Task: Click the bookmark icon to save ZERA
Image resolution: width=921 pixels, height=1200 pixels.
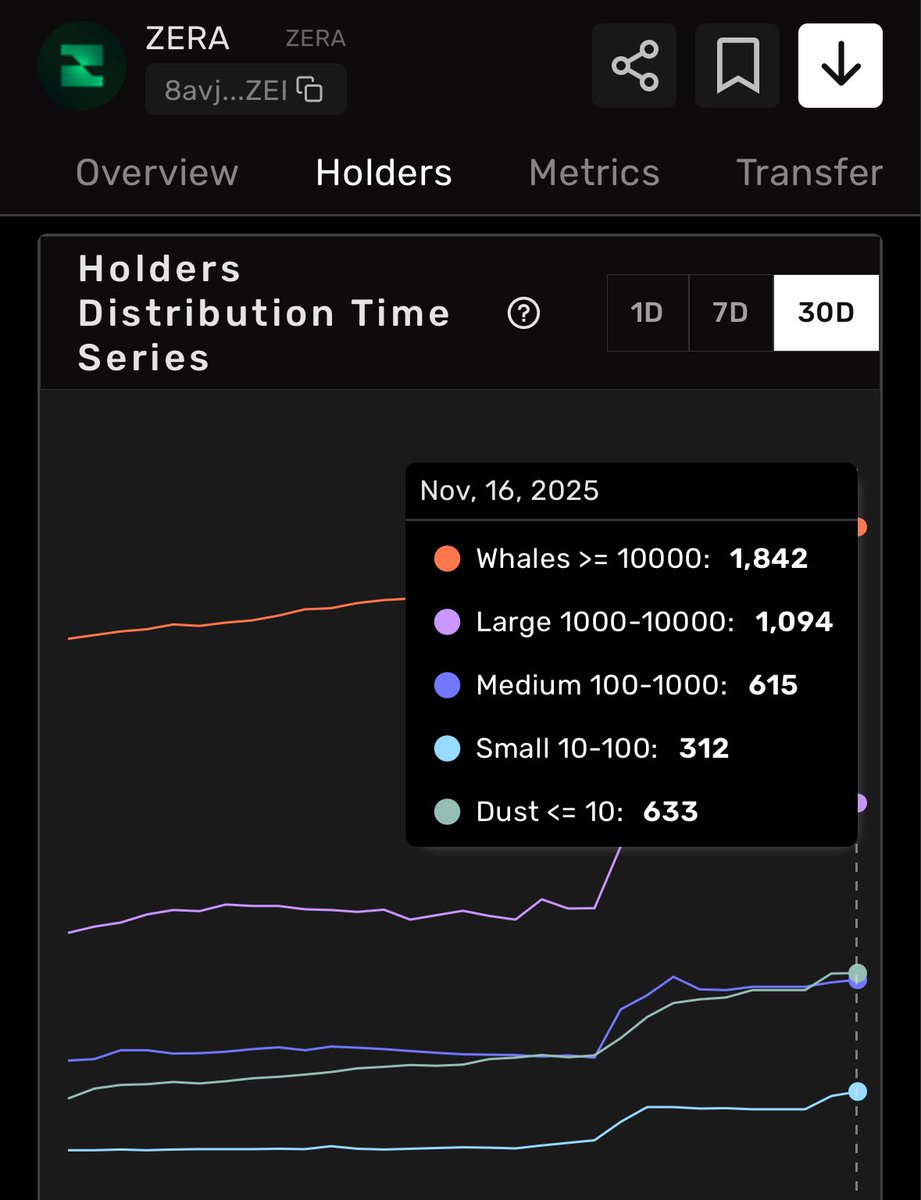Action: [737, 65]
